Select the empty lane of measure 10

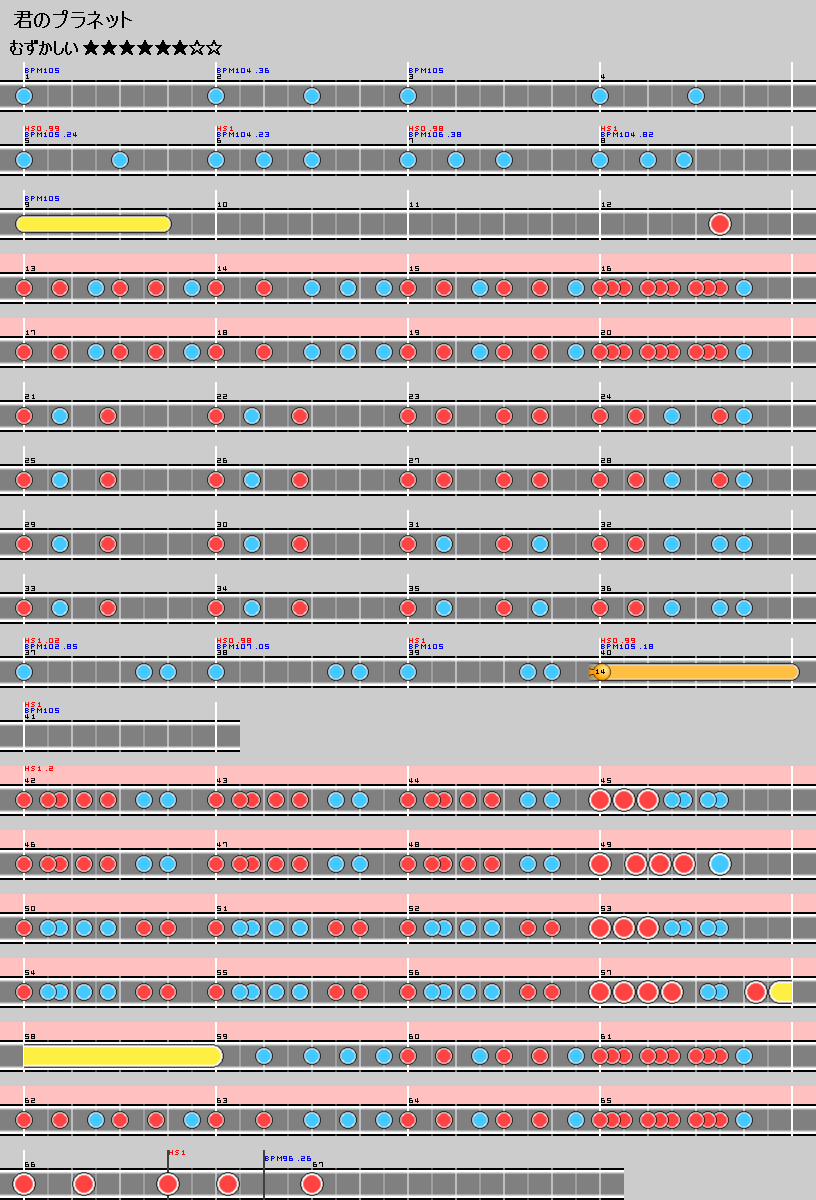pos(312,224)
